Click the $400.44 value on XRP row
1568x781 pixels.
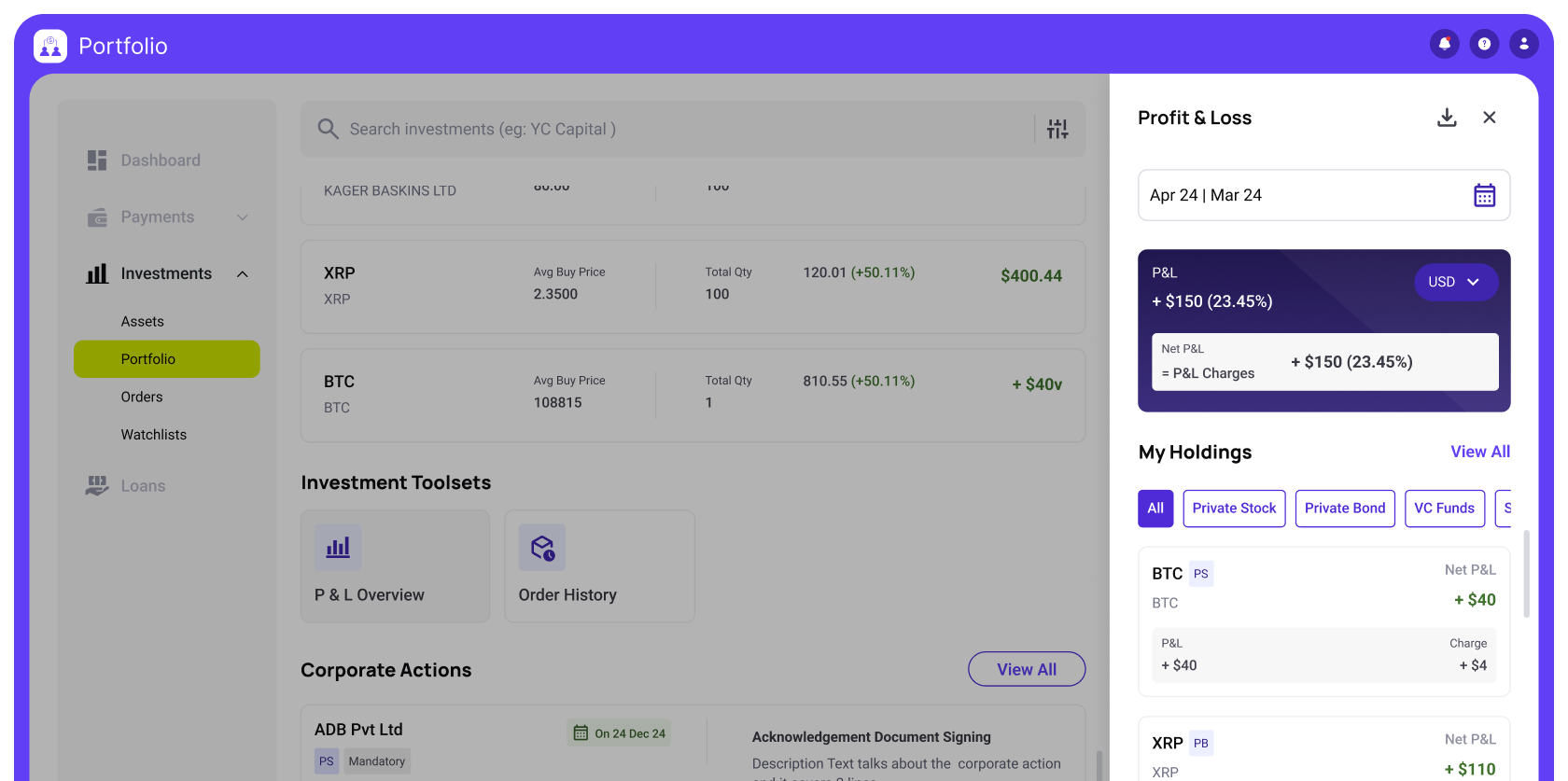(1031, 276)
